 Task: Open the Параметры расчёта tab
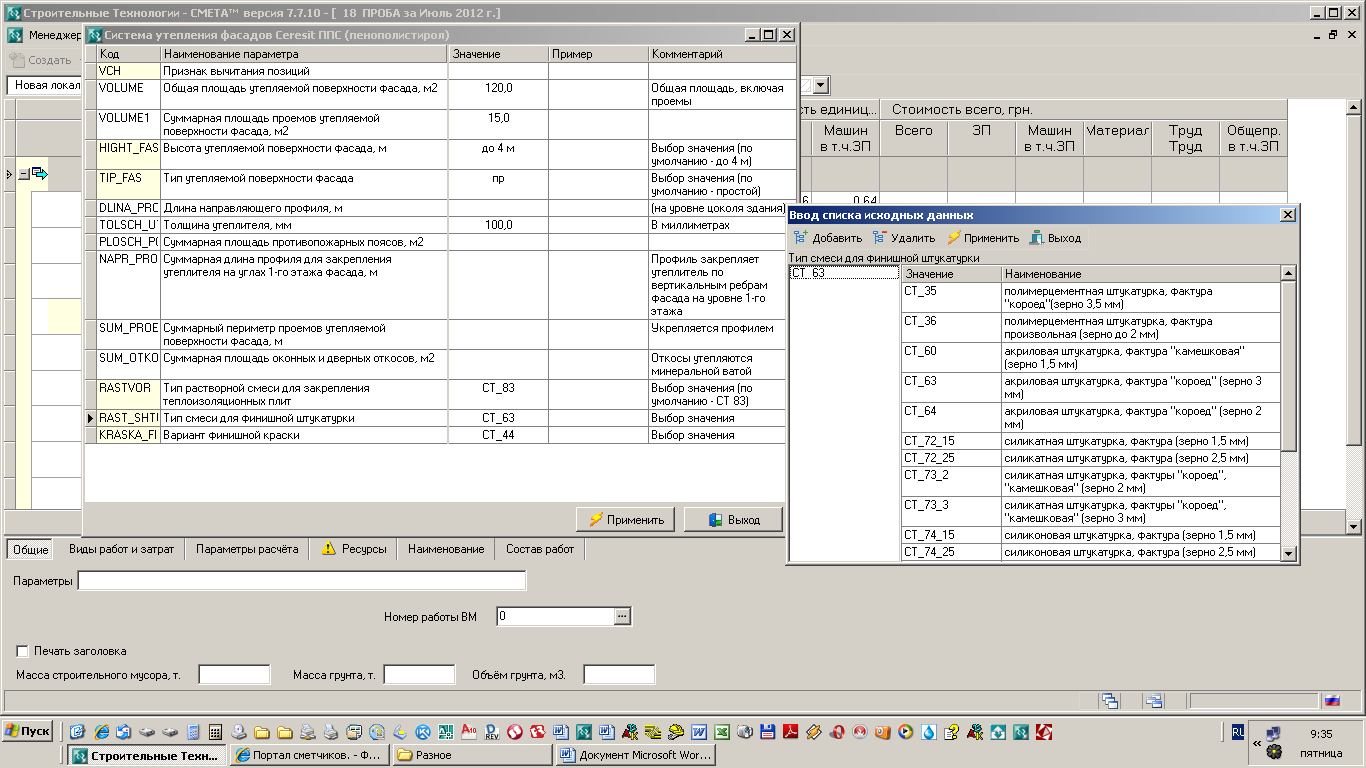247,549
